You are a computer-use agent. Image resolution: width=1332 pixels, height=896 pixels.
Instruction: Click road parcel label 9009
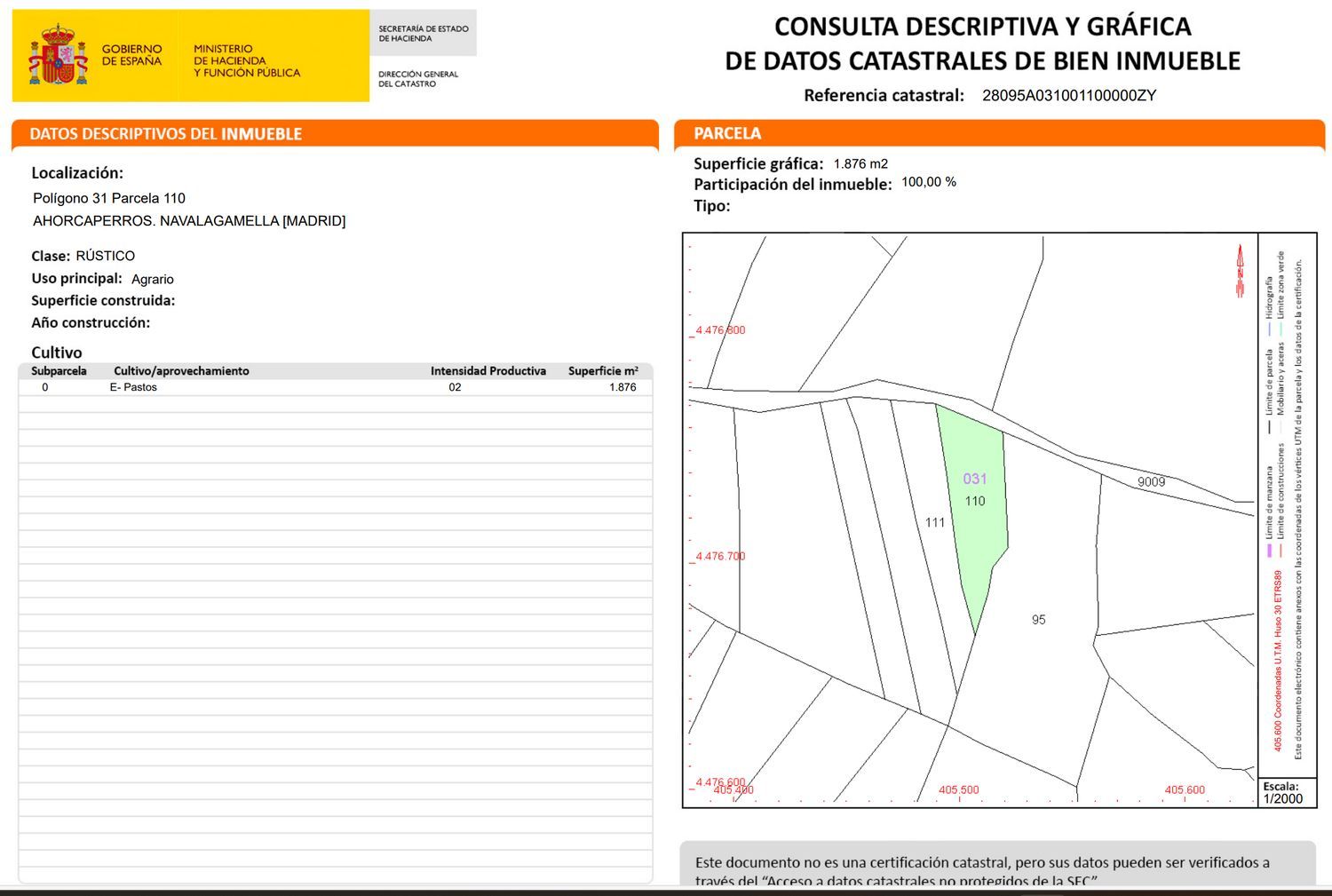click(x=1151, y=482)
